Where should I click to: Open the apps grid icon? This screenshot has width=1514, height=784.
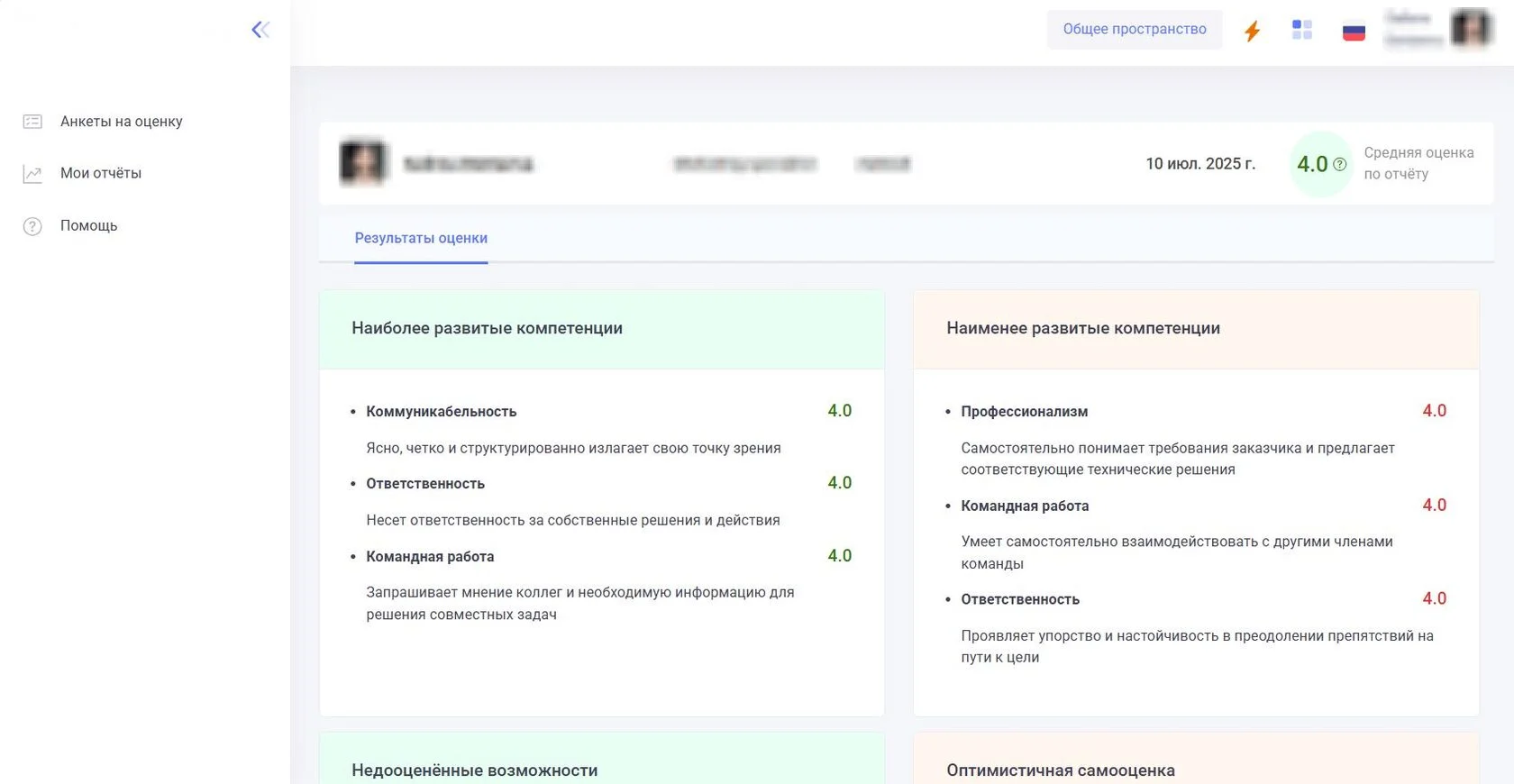(x=1302, y=31)
